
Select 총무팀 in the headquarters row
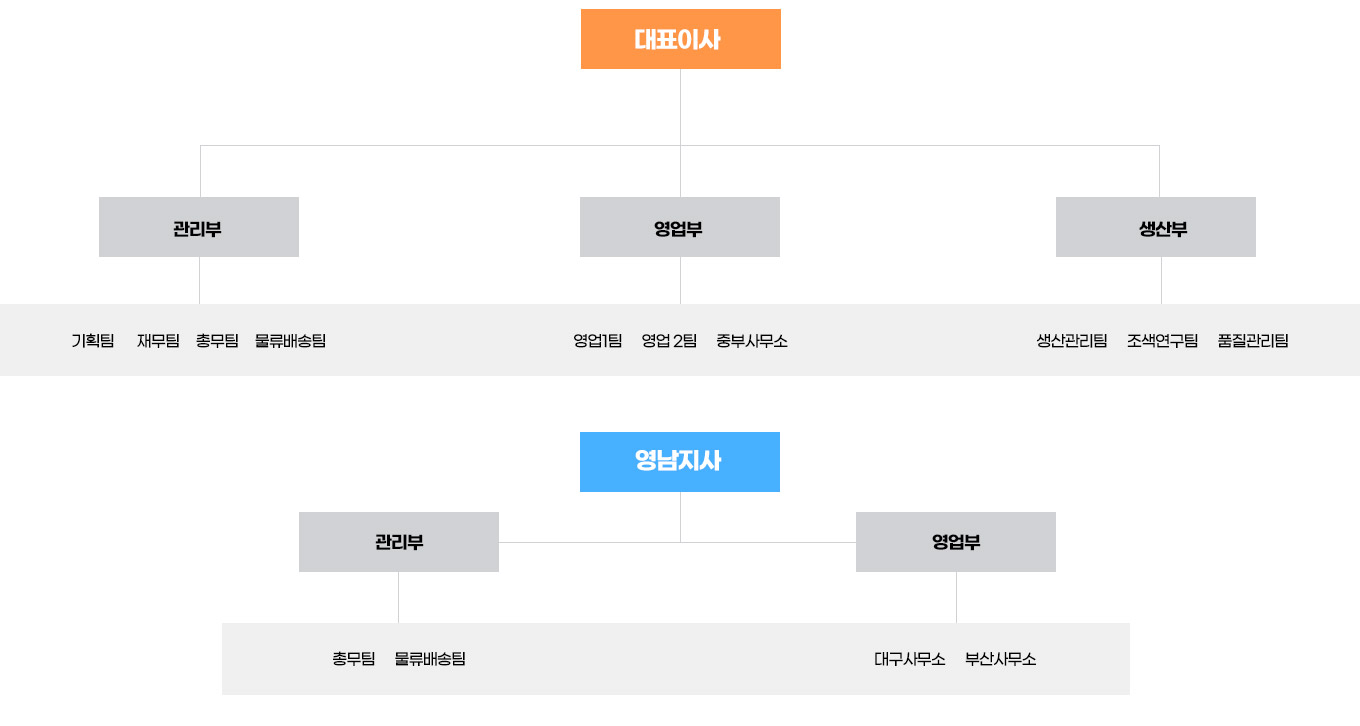(217, 341)
